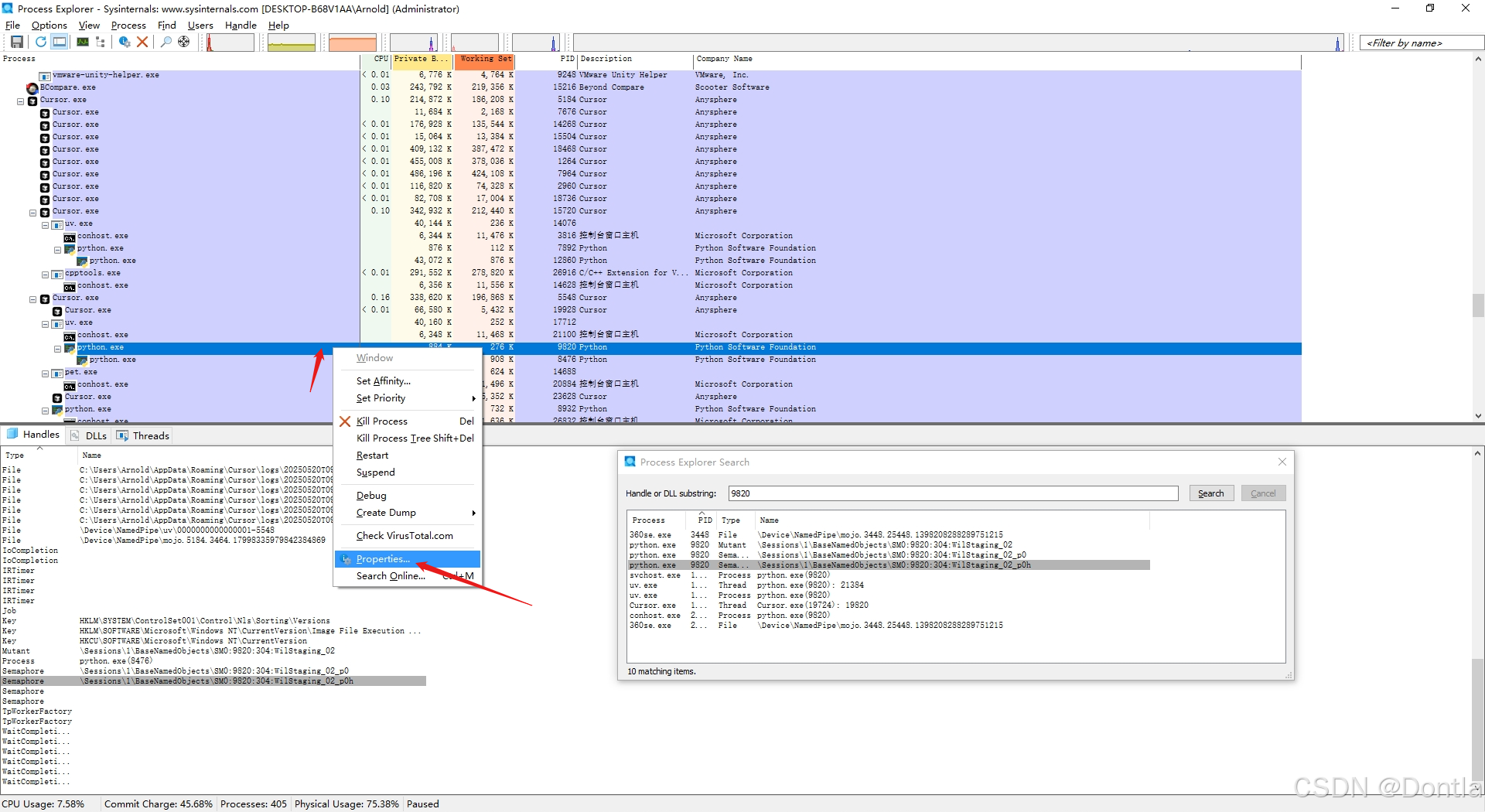Open the Users menu
The image size is (1485, 812).
[x=200, y=25]
